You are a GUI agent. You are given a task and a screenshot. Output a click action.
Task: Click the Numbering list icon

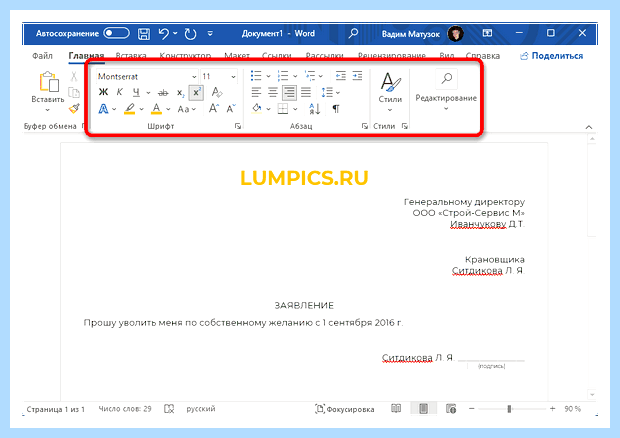coord(283,76)
